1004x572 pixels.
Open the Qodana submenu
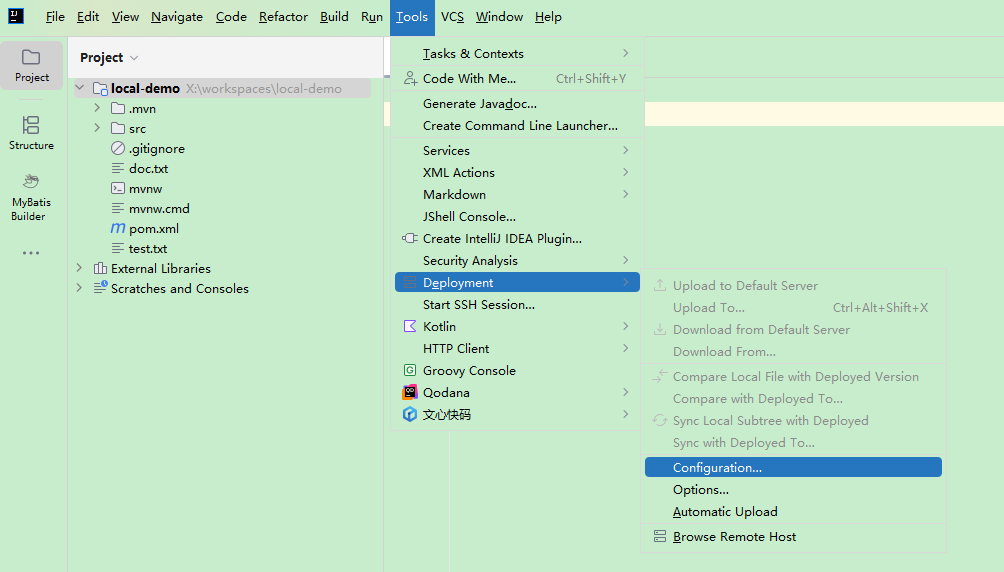[x=446, y=393]
